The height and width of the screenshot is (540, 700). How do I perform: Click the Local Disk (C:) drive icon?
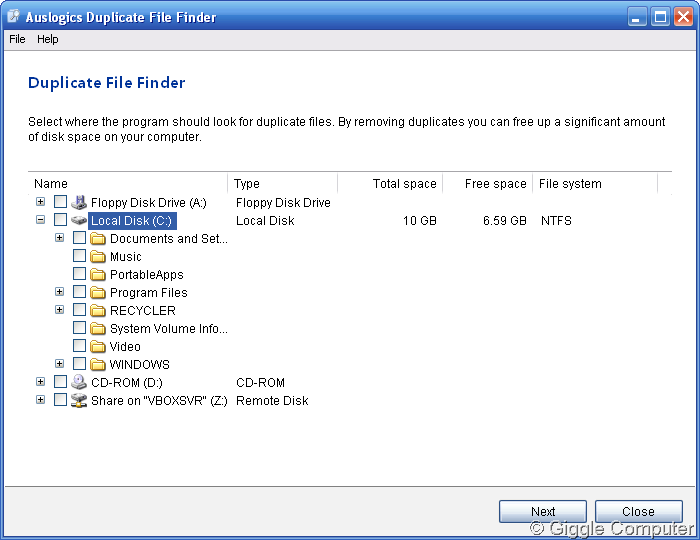(79, 220)
